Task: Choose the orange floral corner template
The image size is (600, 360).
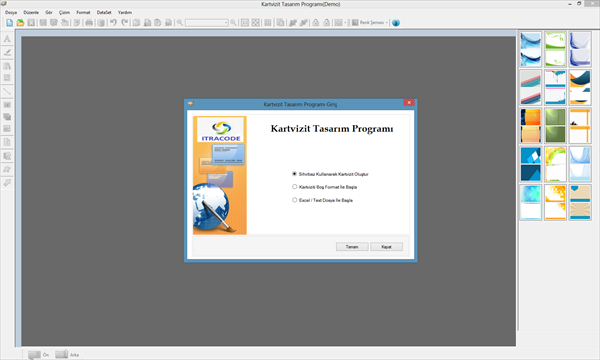Action: click(555, 202)
